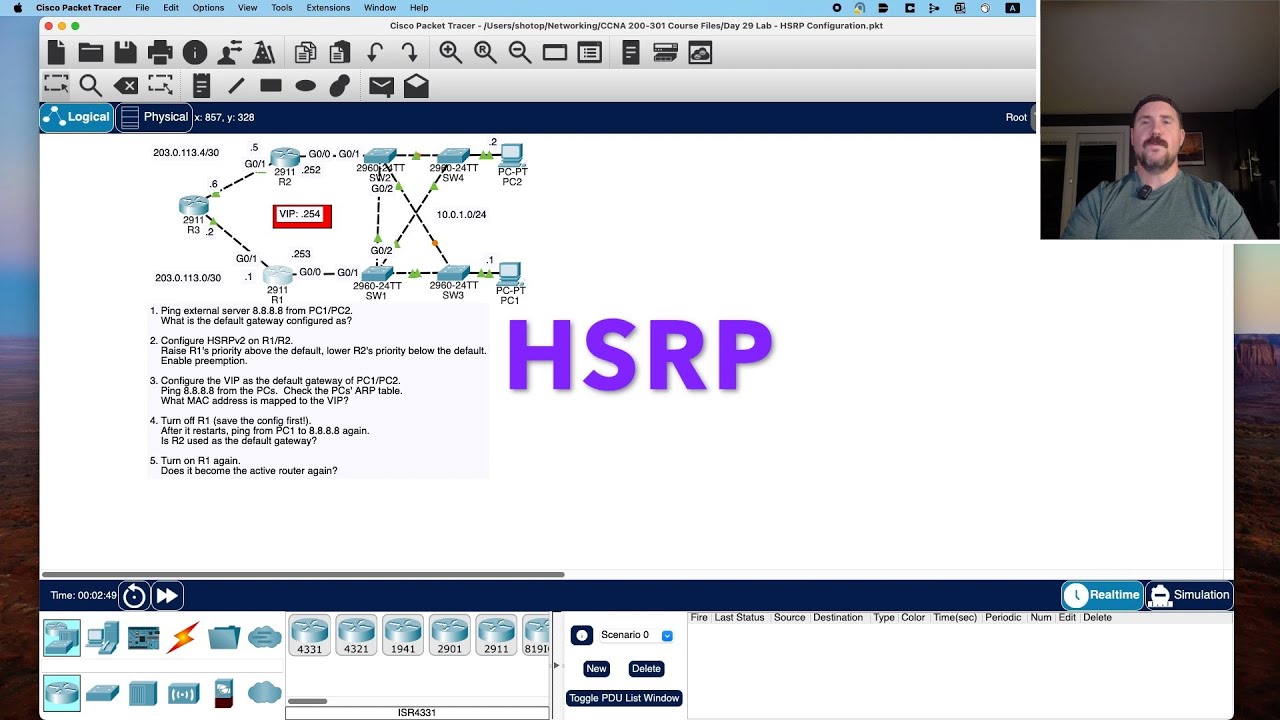
Task: Pick the 1941 router model
Action: (x=403, y=636)
